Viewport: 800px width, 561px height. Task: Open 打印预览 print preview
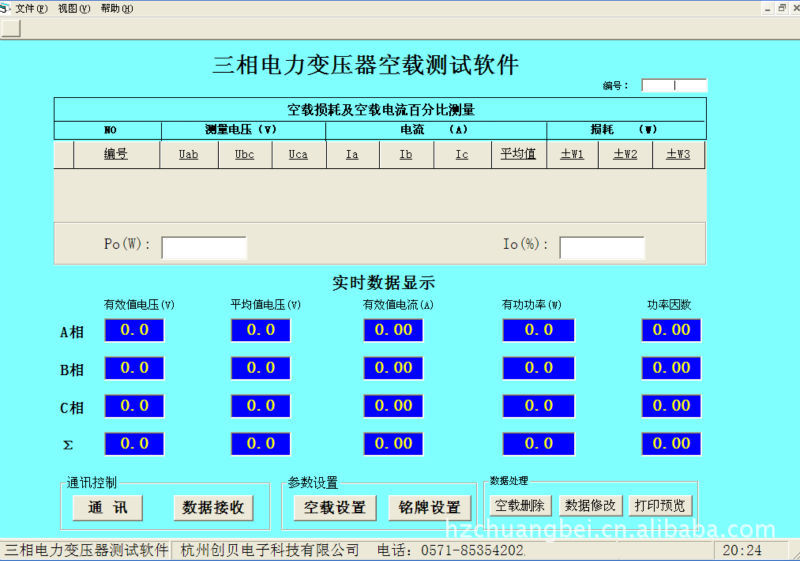pyautogui.click(x=661, y=506)
